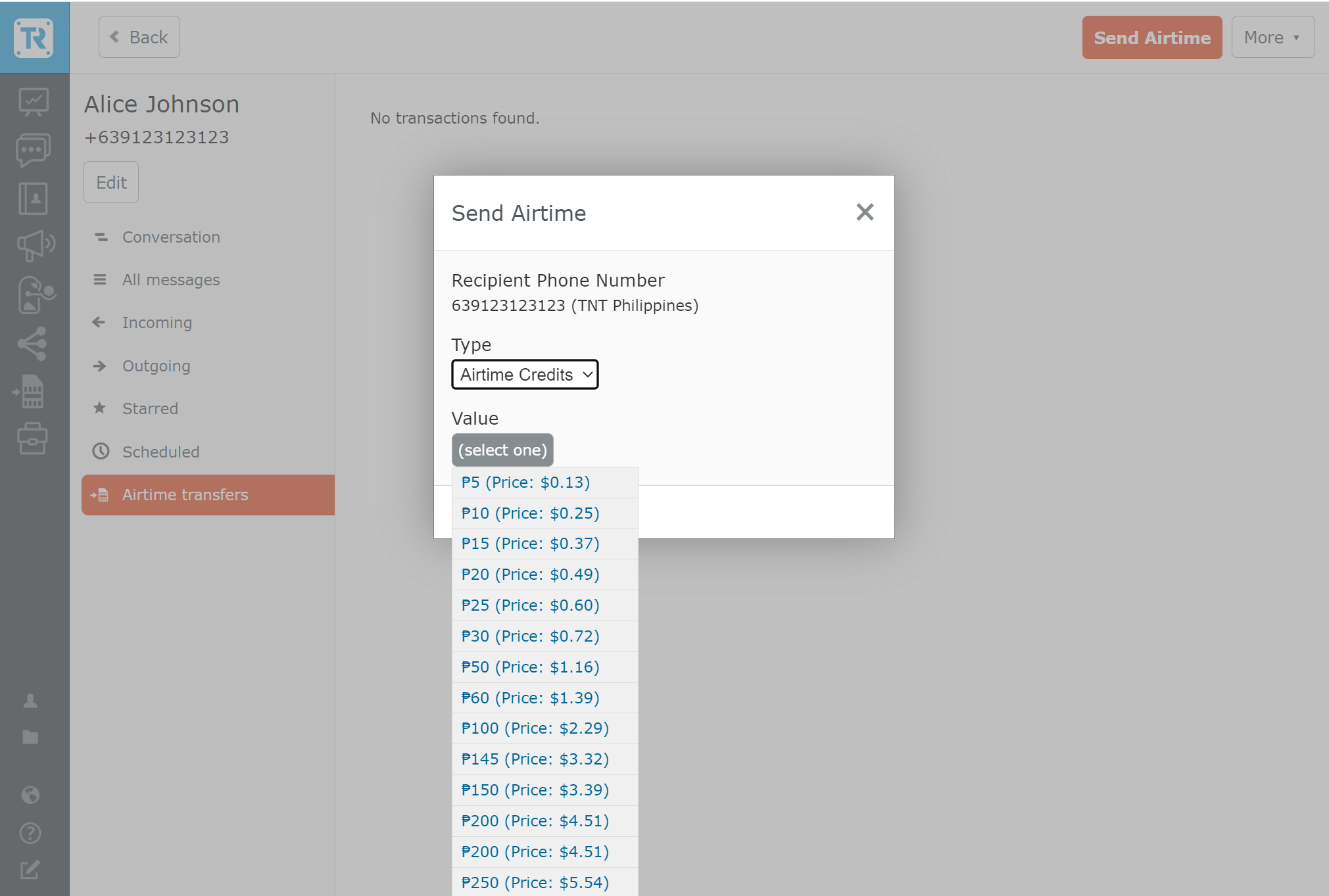The width and height of the screenshot is (1329, 896).
Task: Choose ₱20 (Price: $0.49) option
Action: [544, 575]
